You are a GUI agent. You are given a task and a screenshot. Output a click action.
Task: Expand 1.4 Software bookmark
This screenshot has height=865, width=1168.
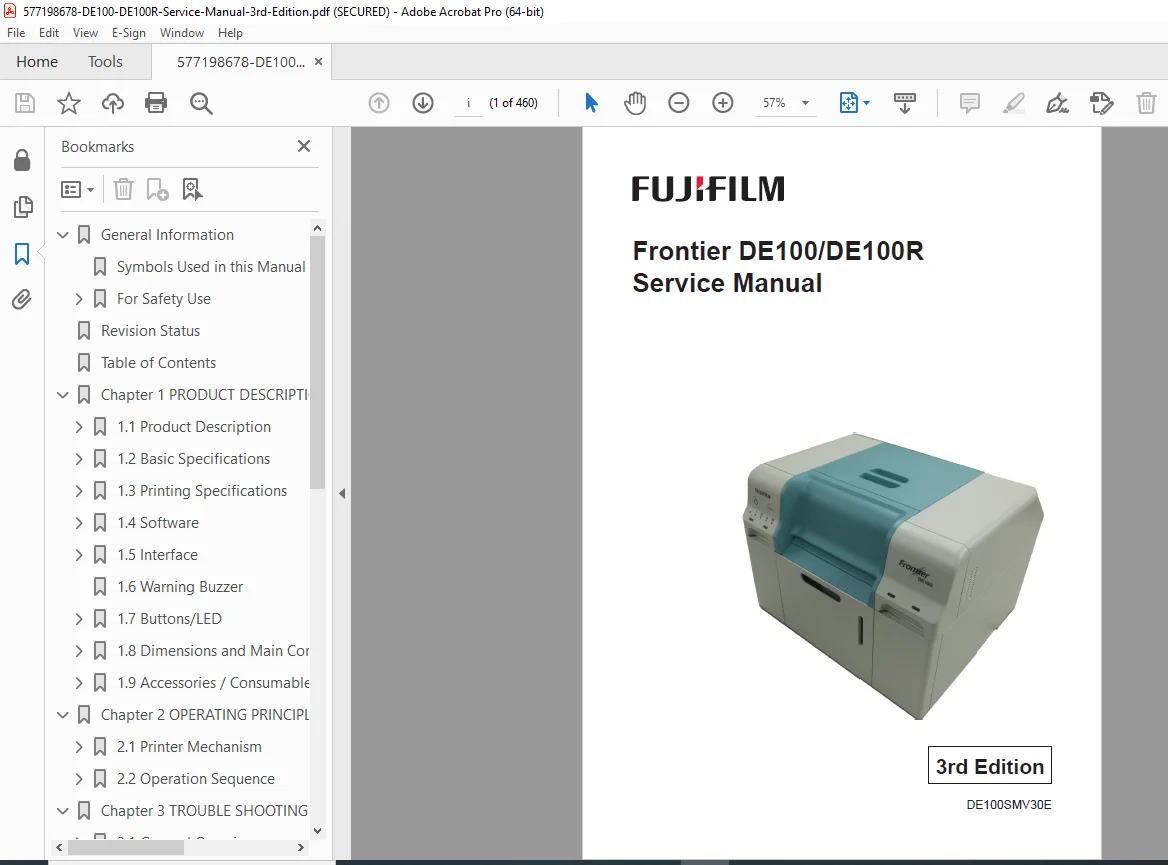pyautogui.click(x=79, y=523)
